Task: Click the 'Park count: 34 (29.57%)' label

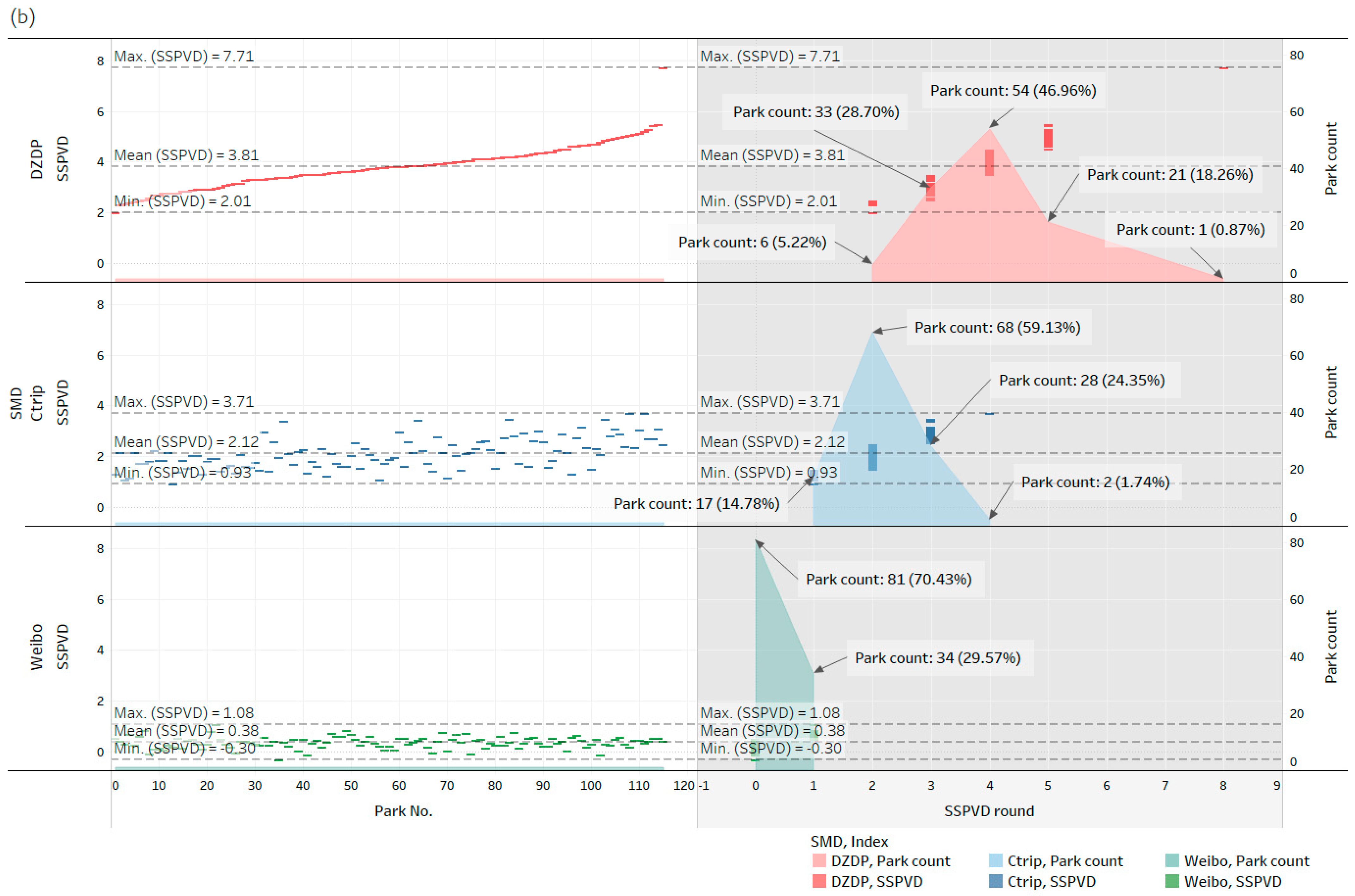Action: tap(937, 658)
